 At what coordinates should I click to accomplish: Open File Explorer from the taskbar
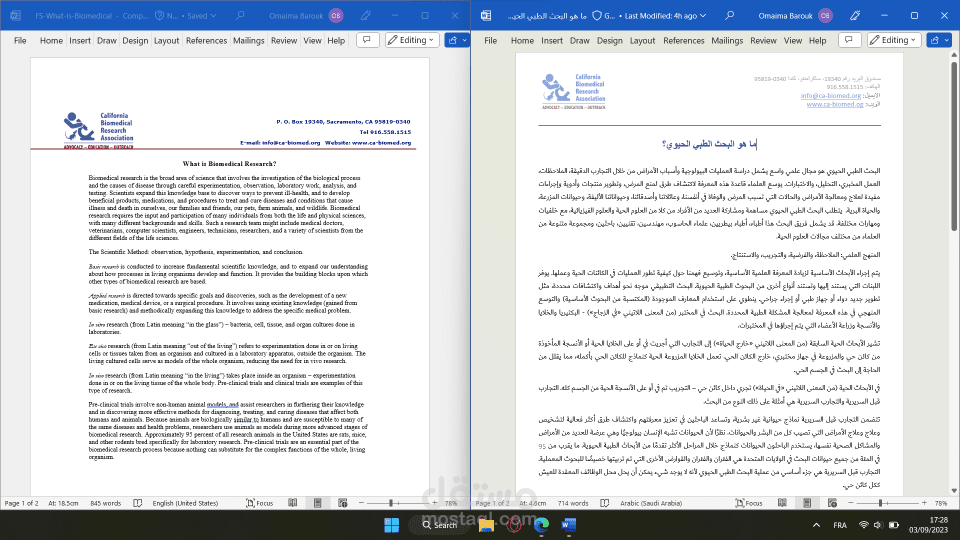487,525
